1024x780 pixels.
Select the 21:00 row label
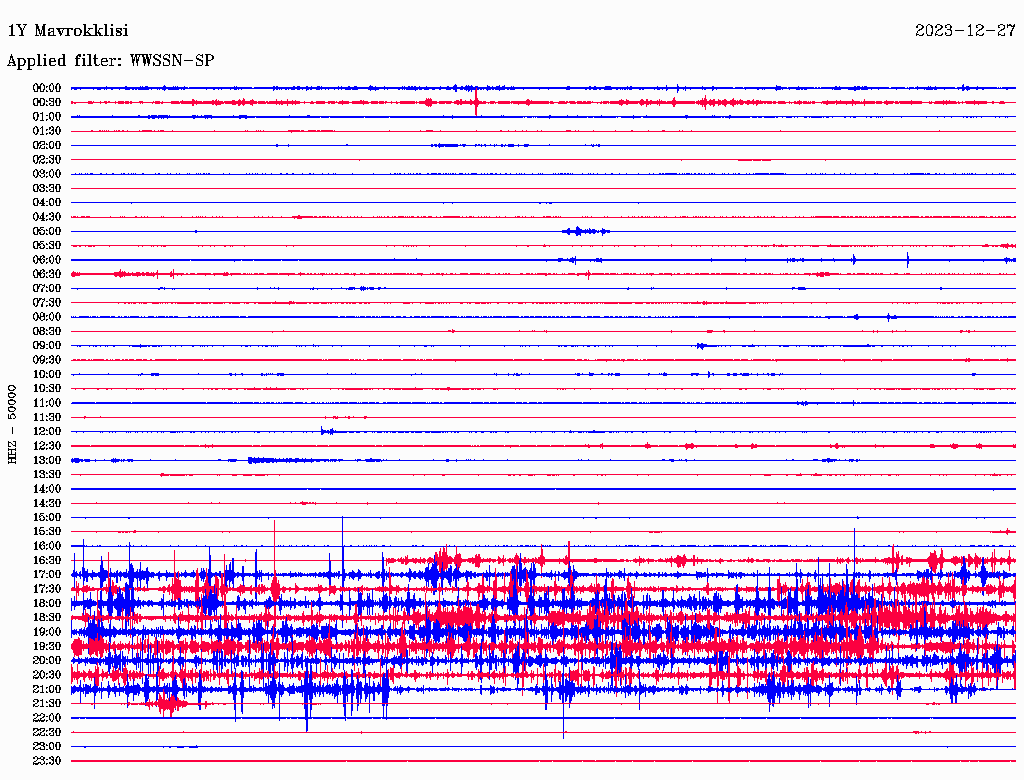click(47, 690)
